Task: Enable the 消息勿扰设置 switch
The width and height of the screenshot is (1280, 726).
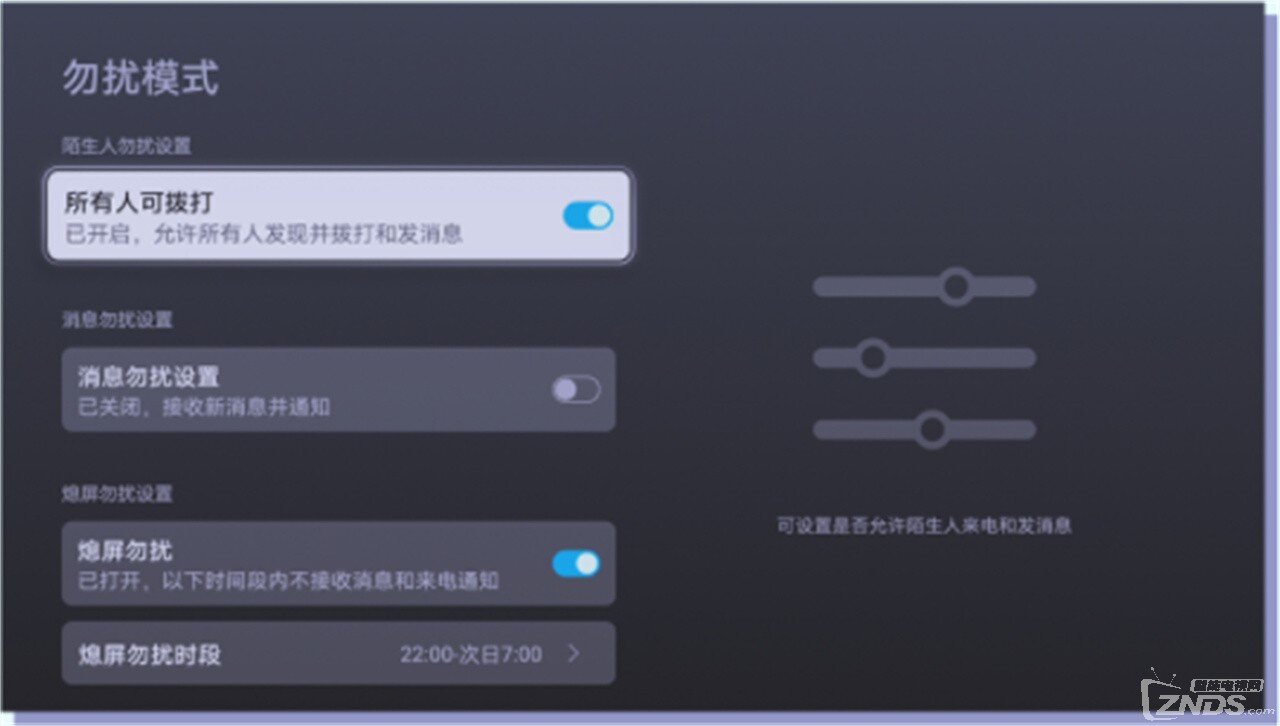Action: click(x=577, y=389)
